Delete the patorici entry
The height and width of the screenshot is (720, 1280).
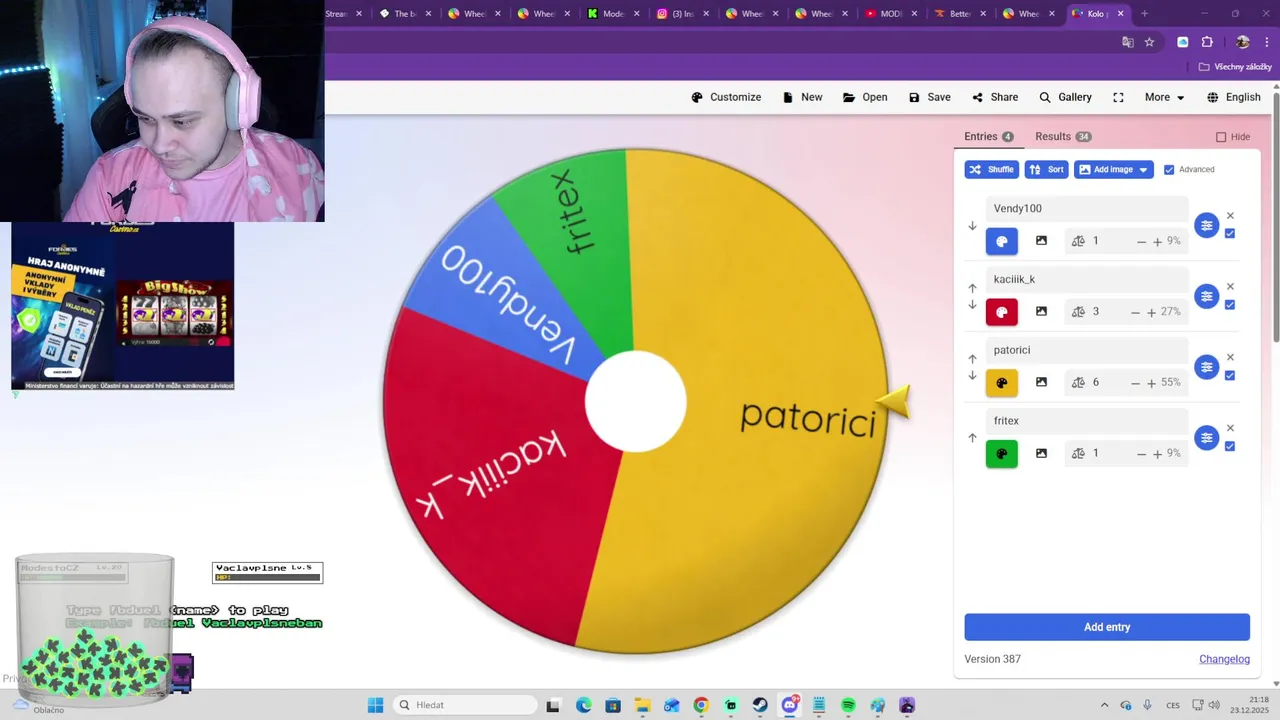(x=1230, y=357)
